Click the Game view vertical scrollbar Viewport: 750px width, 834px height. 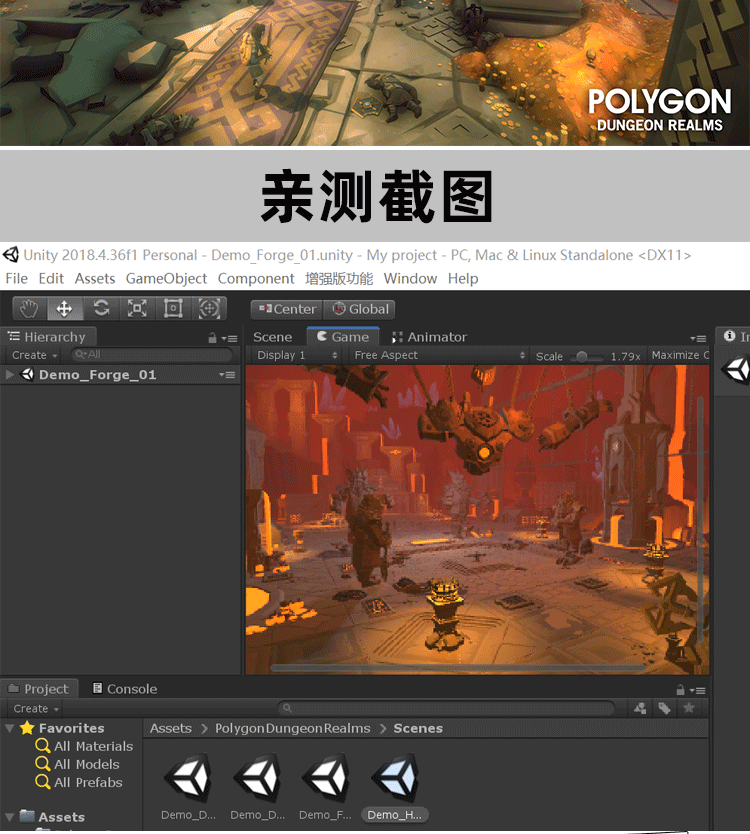point(701,519)
